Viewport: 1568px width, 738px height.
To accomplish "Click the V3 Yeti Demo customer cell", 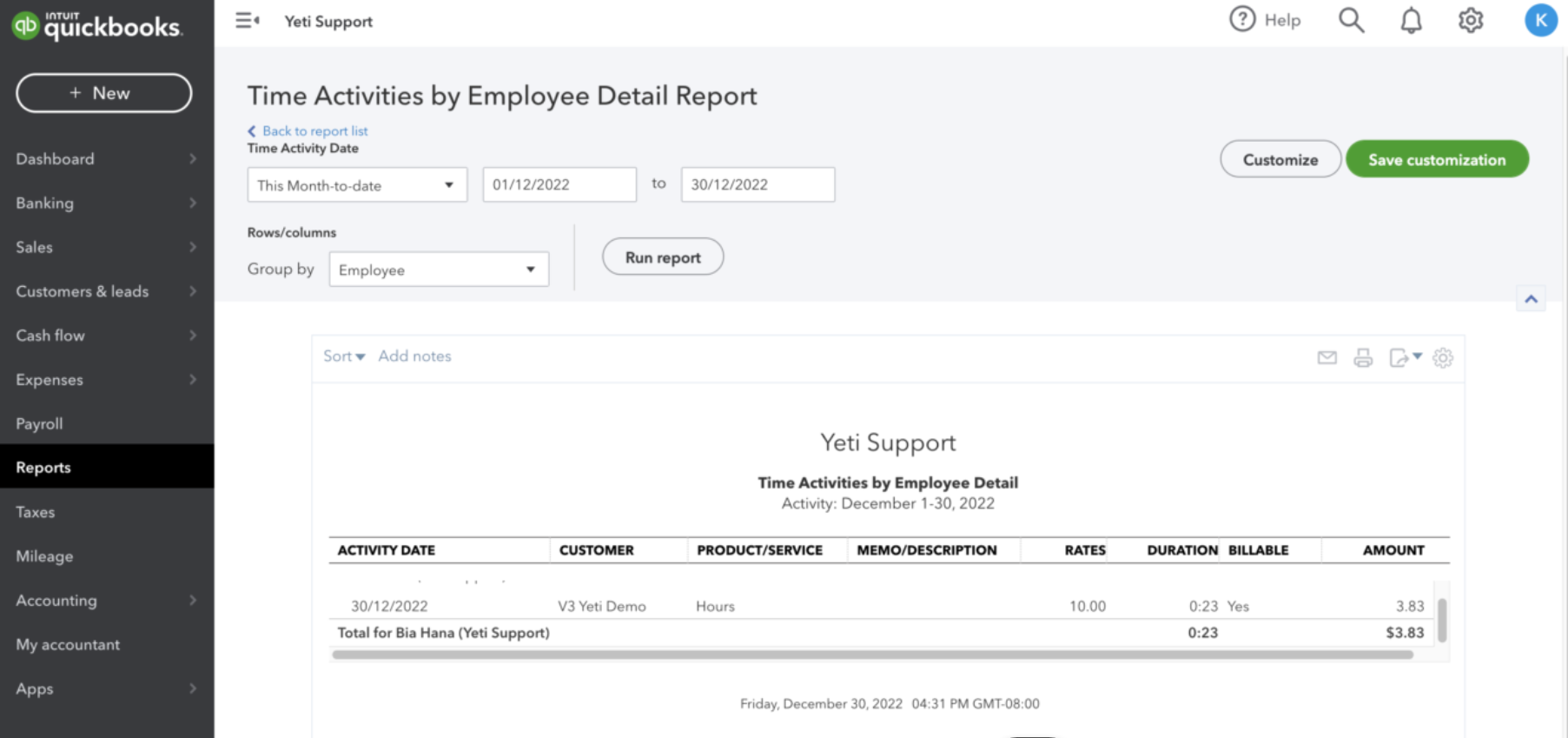I will pyautogui.click(x=602, y=607).
